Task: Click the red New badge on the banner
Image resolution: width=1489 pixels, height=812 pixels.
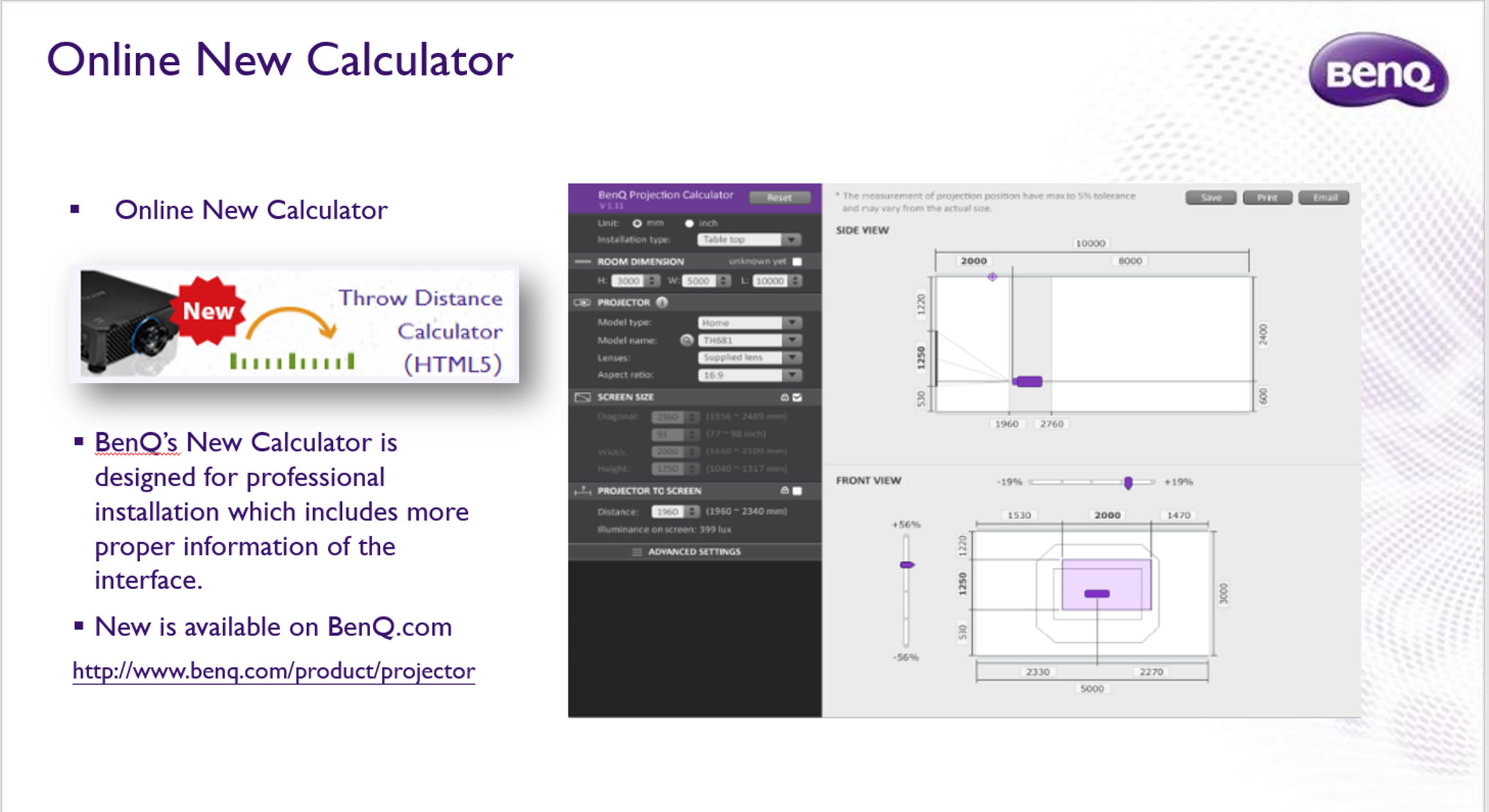Action: pyautogui.click(x=208, y=311)
